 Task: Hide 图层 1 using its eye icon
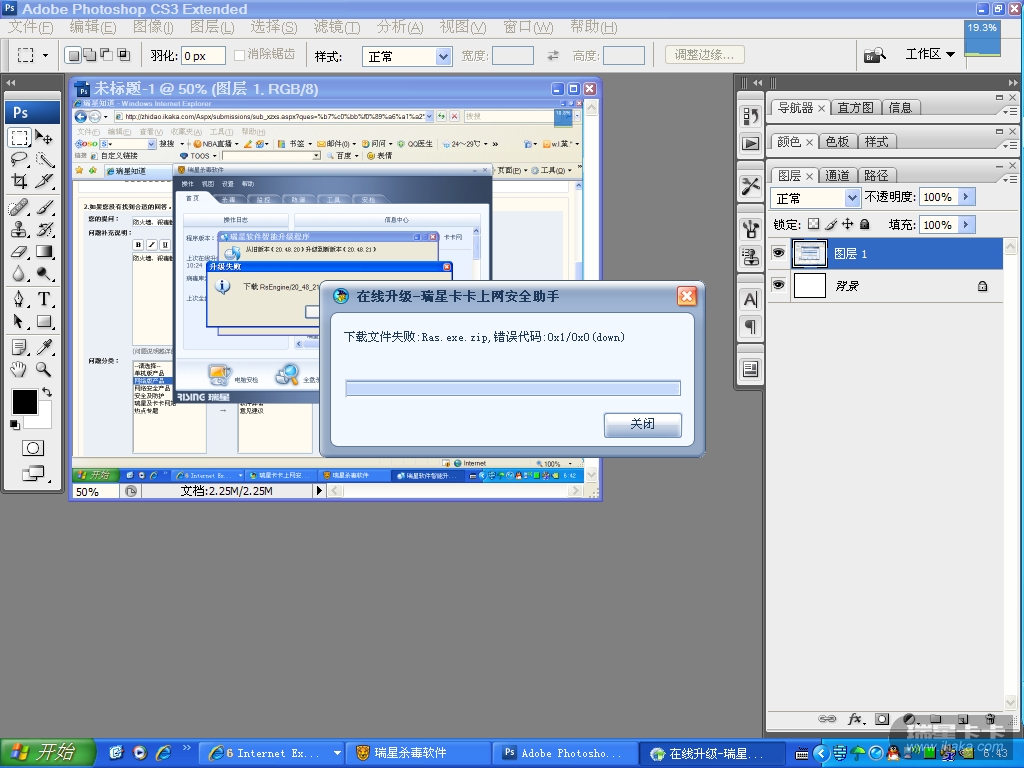(779, 254)
